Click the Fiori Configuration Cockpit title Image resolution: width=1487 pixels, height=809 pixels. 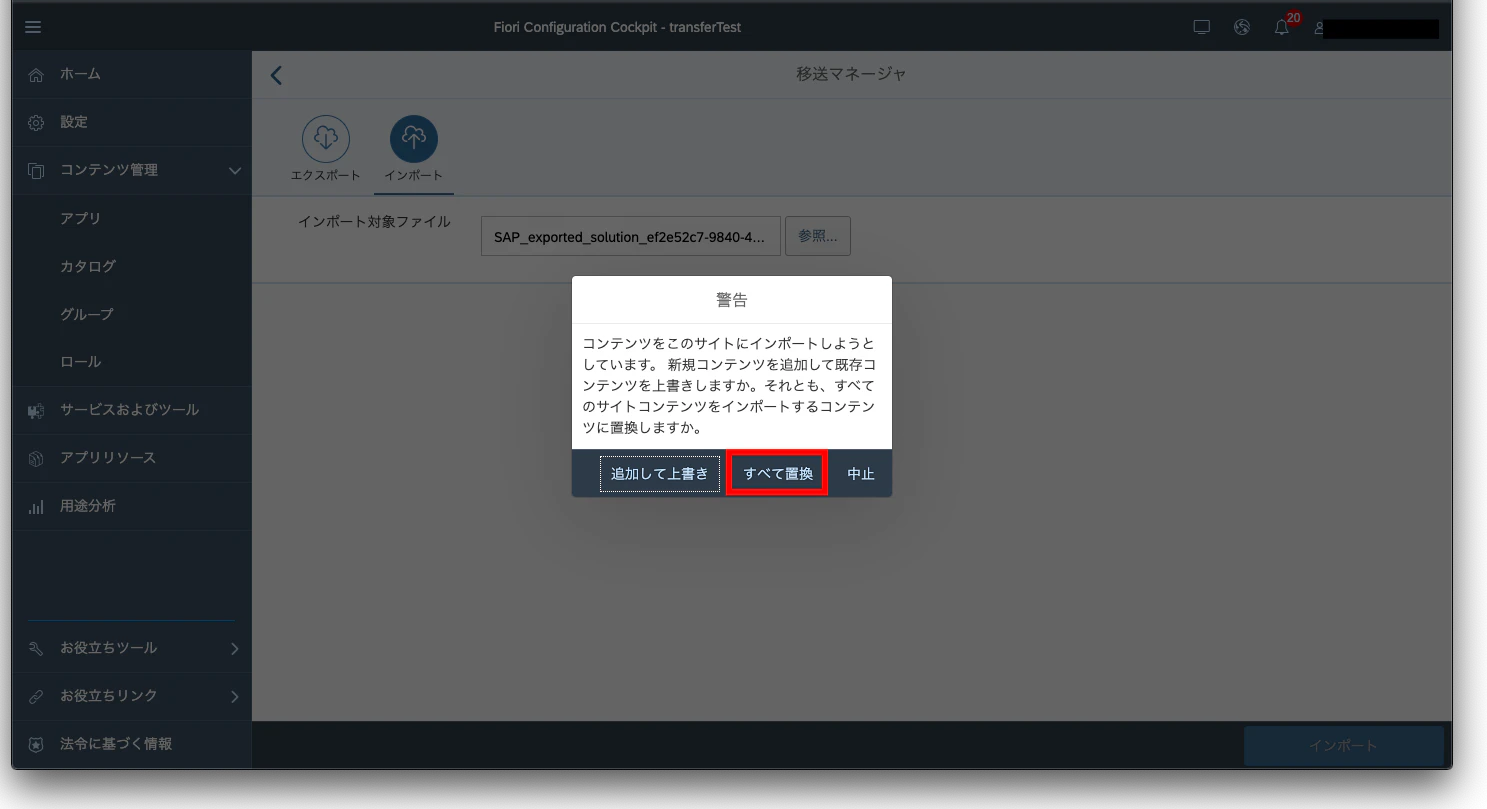pos(617,27)
